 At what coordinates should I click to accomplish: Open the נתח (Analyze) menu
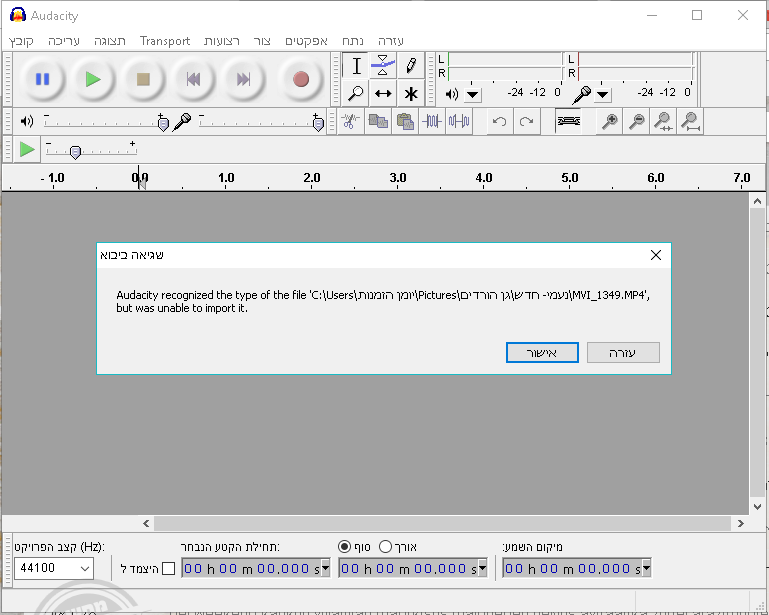[353, 41]
